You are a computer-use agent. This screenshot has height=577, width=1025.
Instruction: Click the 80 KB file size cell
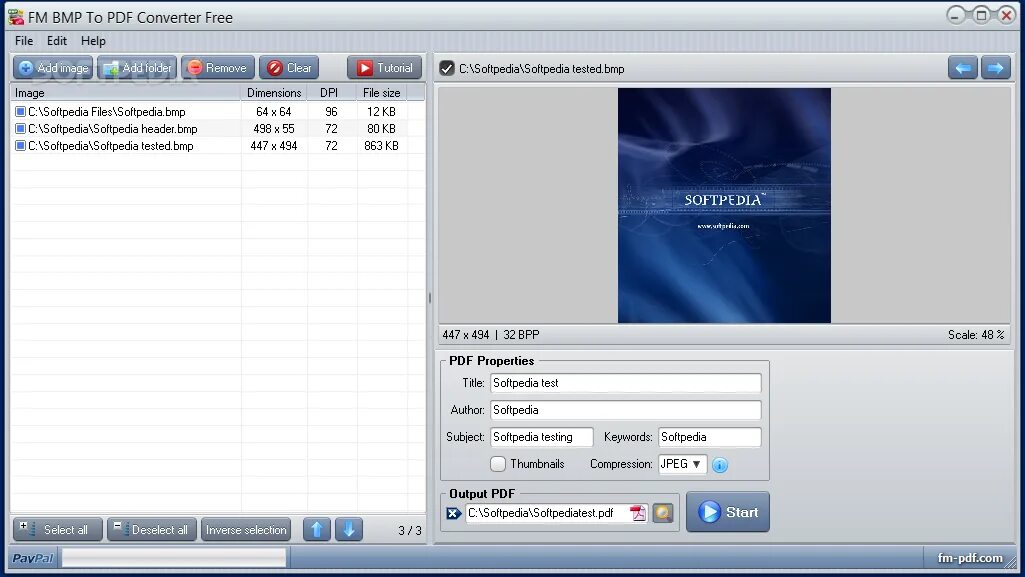coord(382,129)
